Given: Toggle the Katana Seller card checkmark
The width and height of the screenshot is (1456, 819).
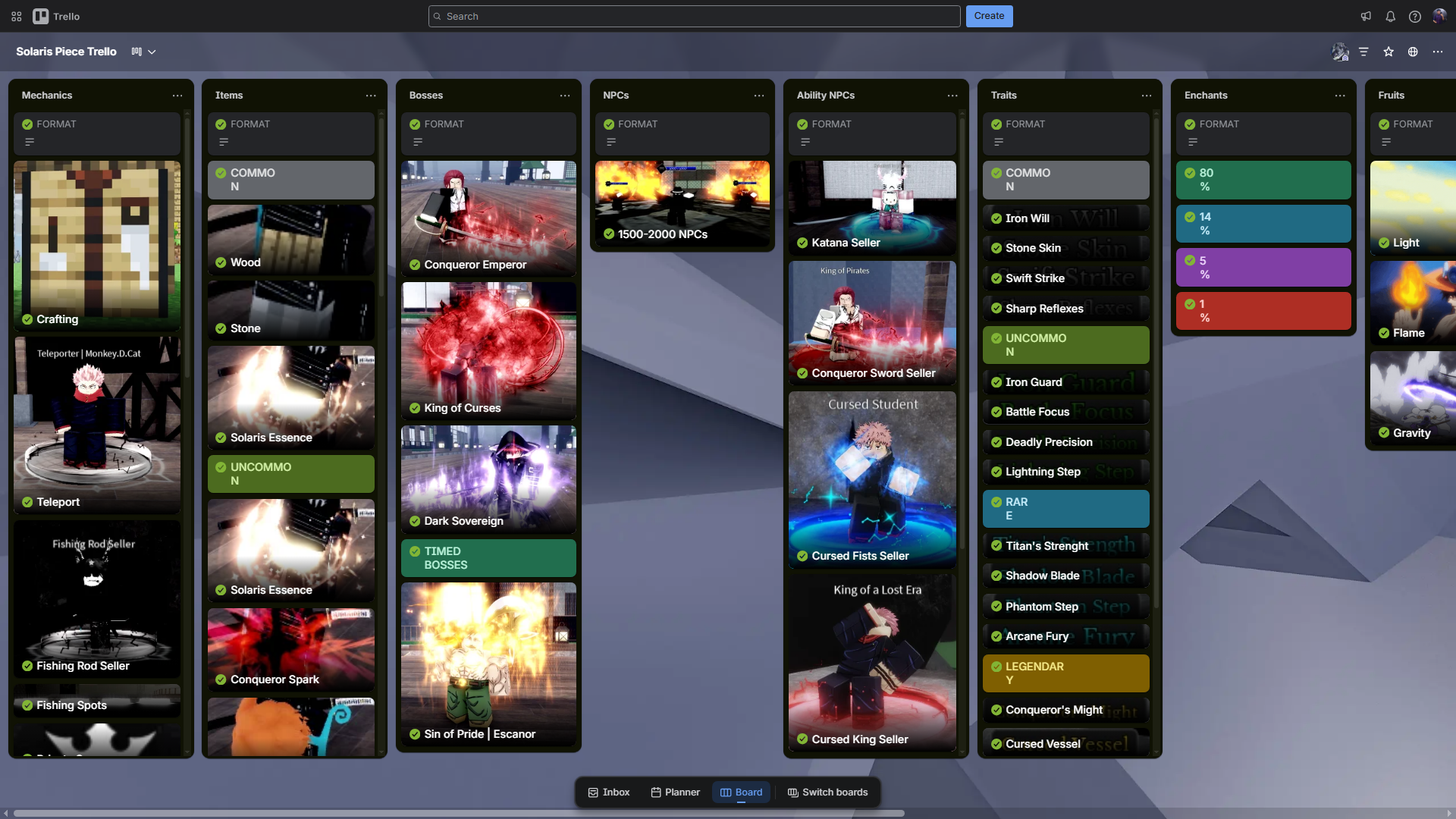Looking at the screenshot, I should tap(802, 243).
